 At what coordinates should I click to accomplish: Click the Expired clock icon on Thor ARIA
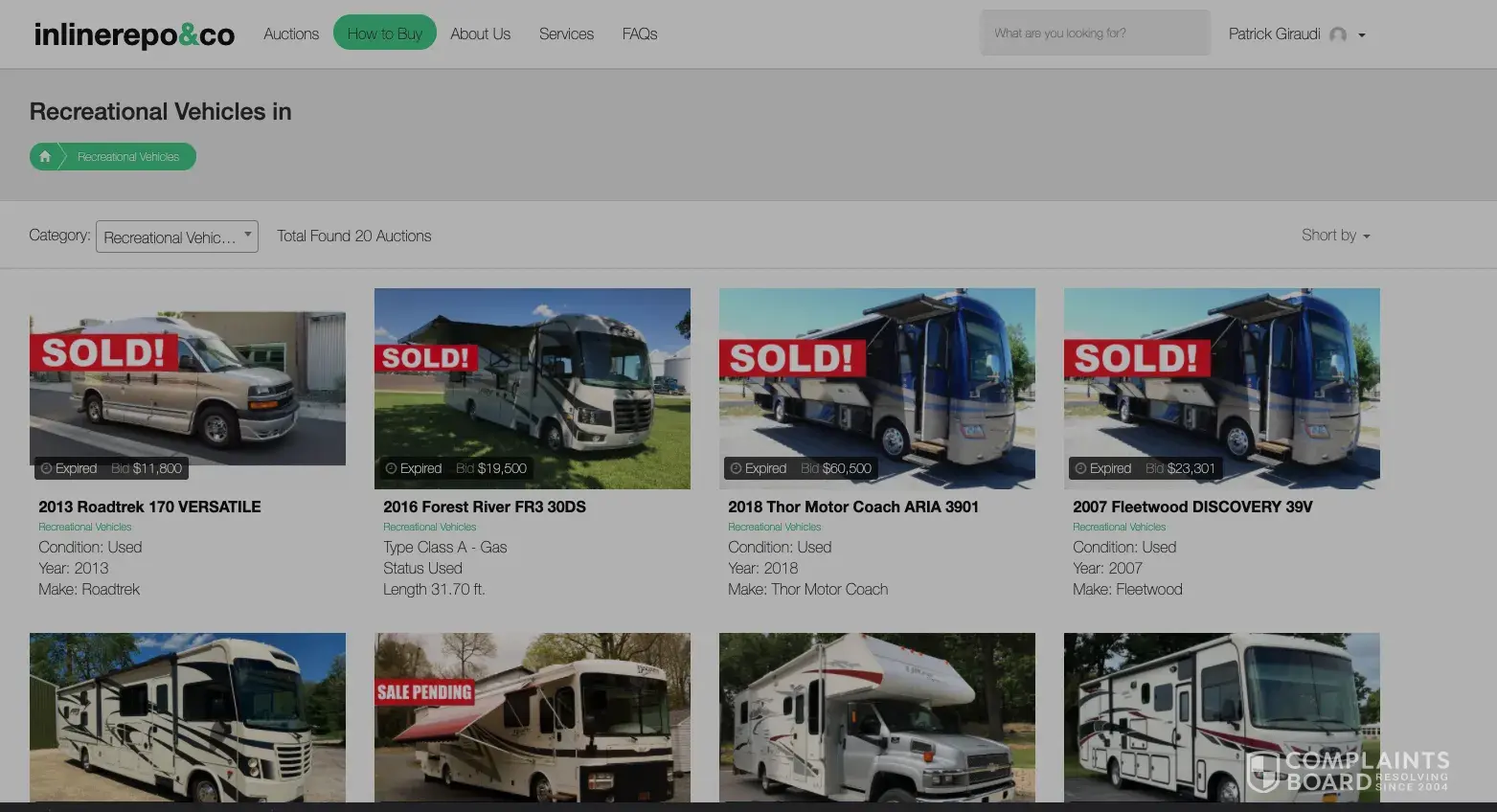click(x=736, y=468)
